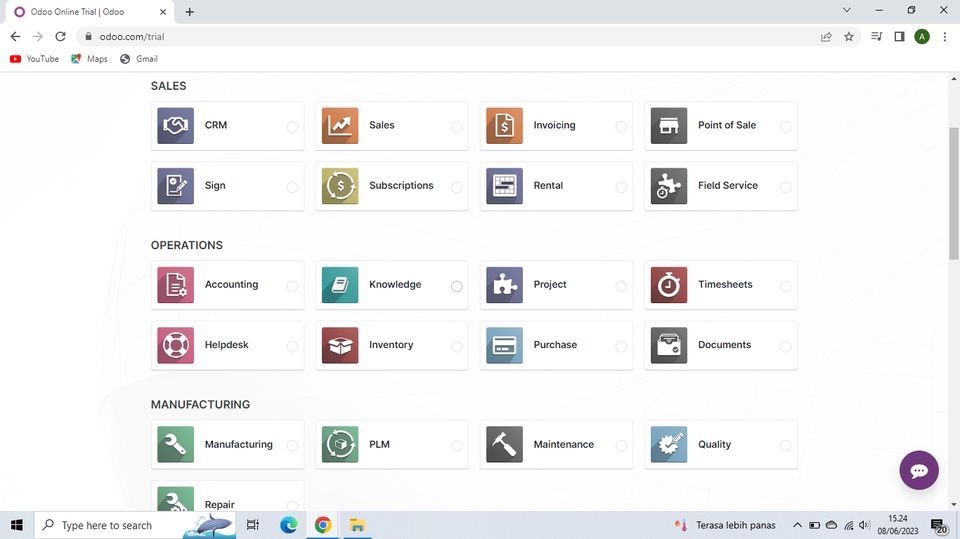Click the CRM handshake icon
This screenshot has height=539, width=960.
176,126
